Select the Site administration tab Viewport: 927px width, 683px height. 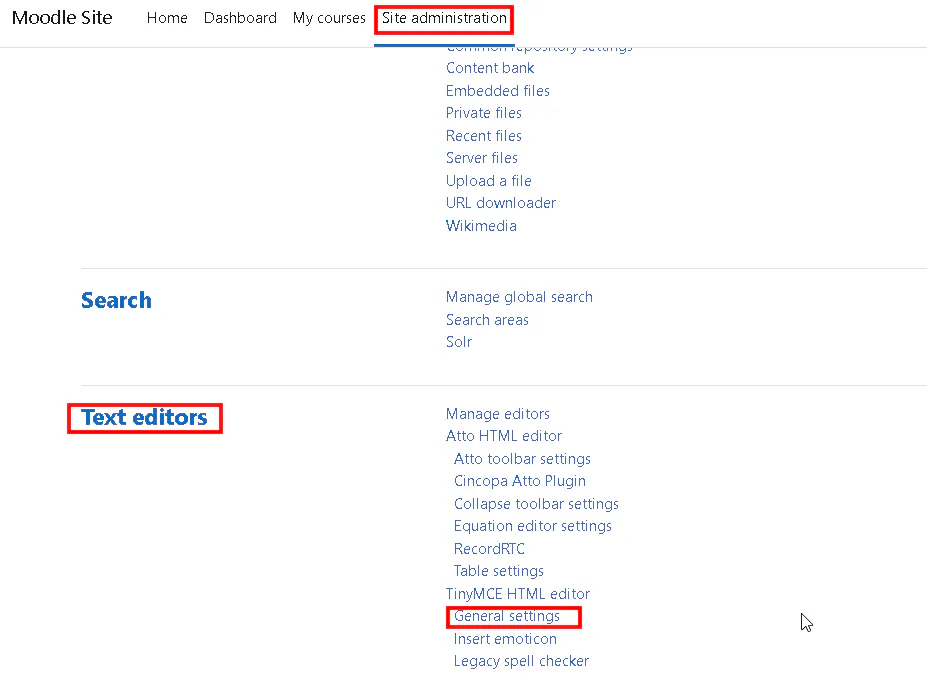[444, 18]
